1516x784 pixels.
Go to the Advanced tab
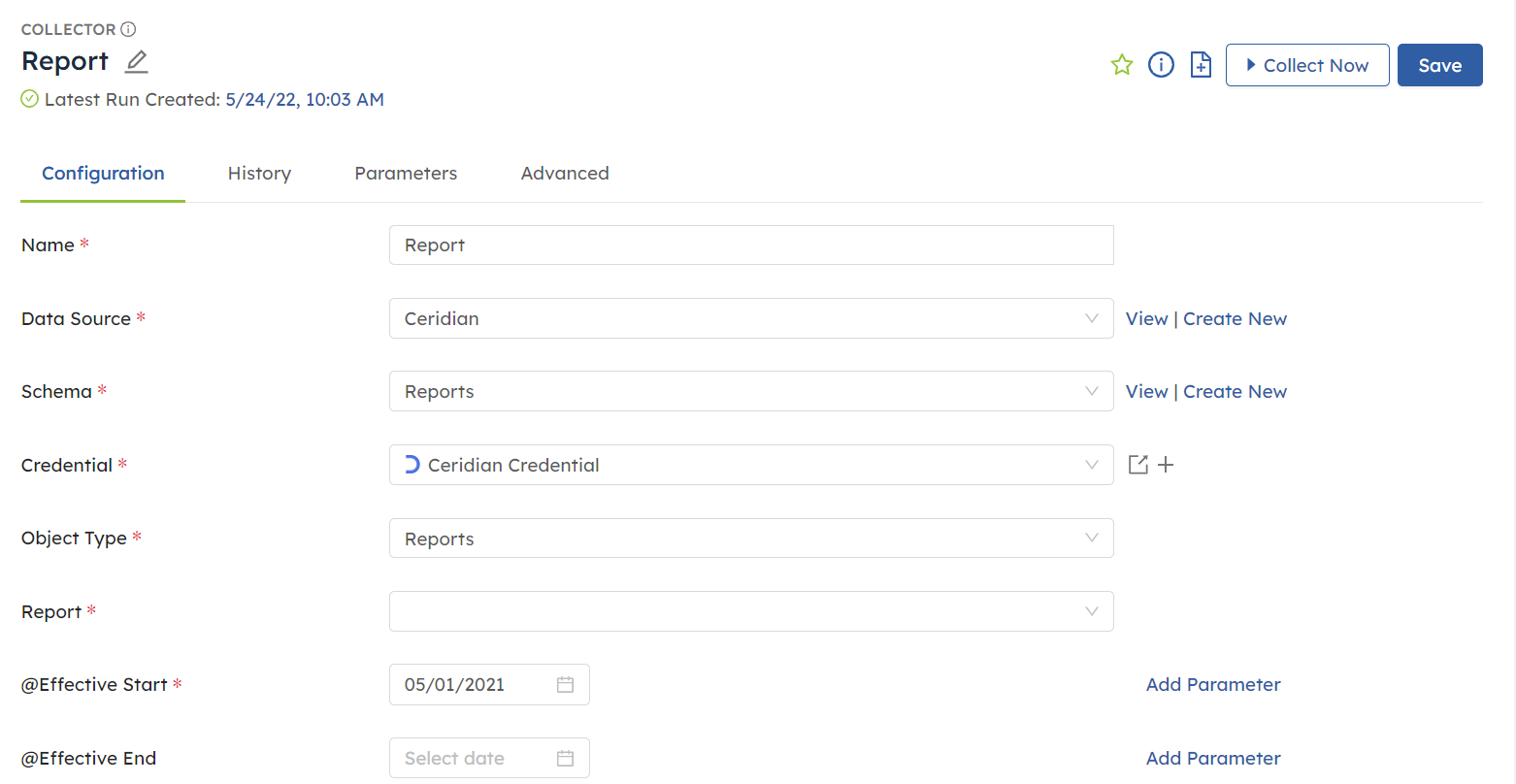click(x=565, y=174)
